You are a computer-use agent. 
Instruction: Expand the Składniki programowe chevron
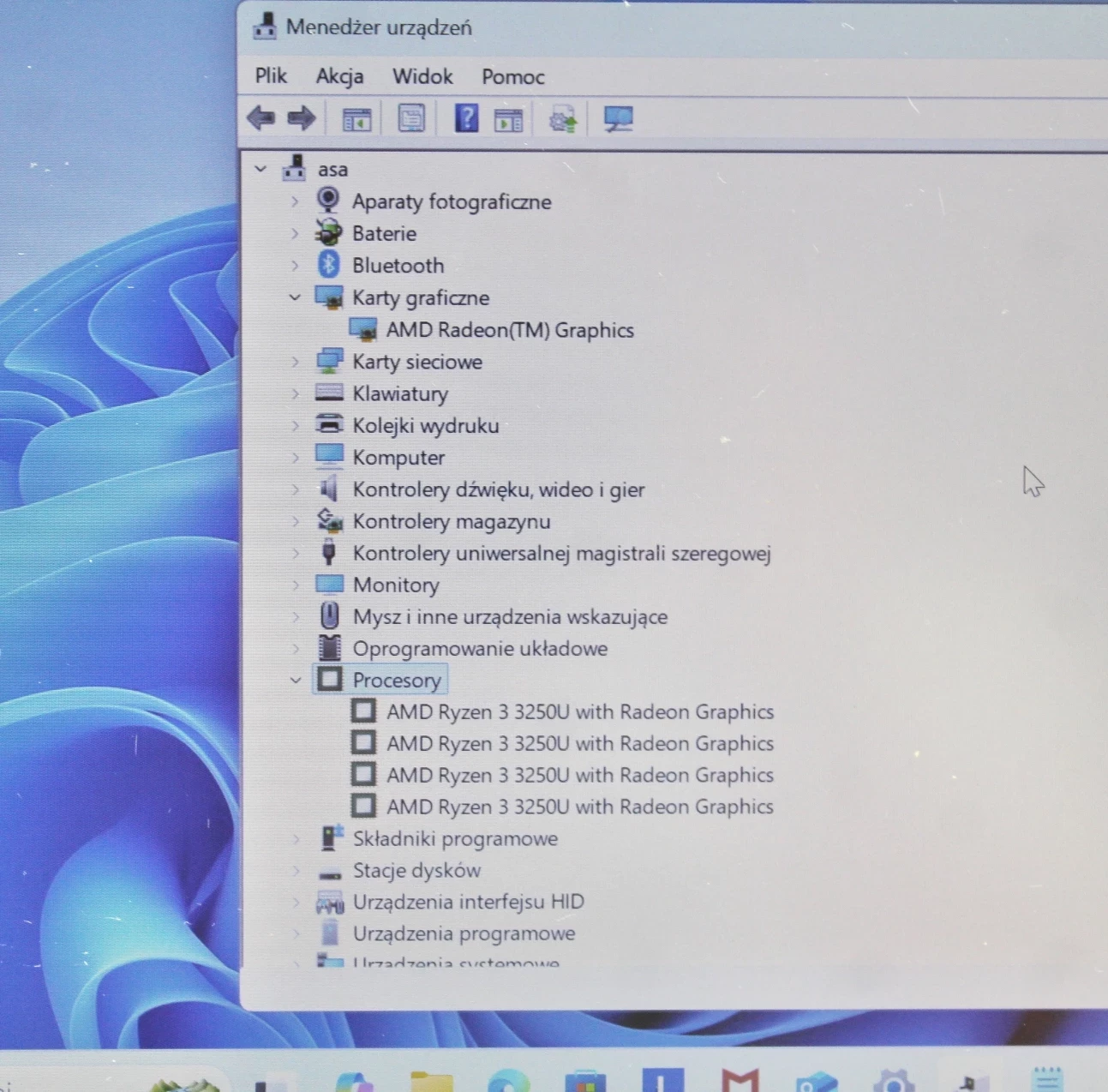[295, 838]
